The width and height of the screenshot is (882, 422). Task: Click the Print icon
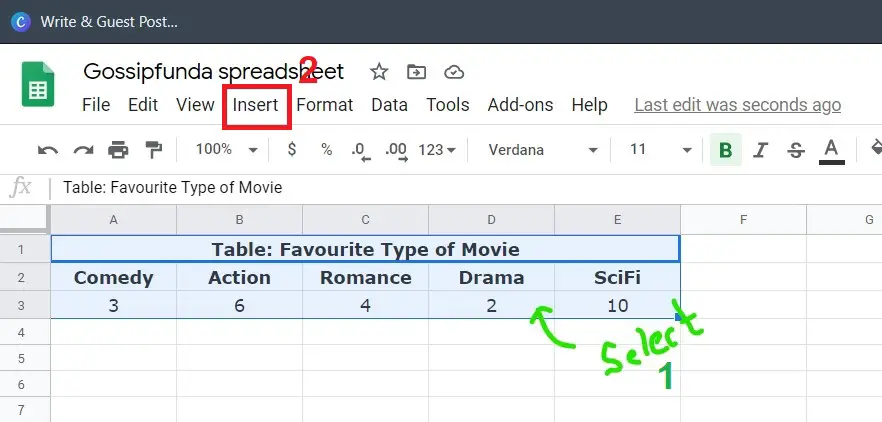(x=118, y=150)
